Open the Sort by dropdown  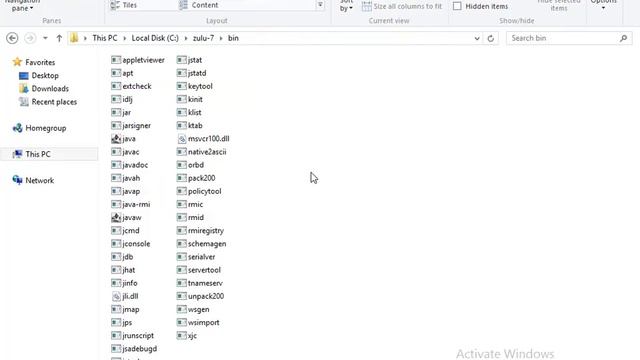(x=346, y=6)
